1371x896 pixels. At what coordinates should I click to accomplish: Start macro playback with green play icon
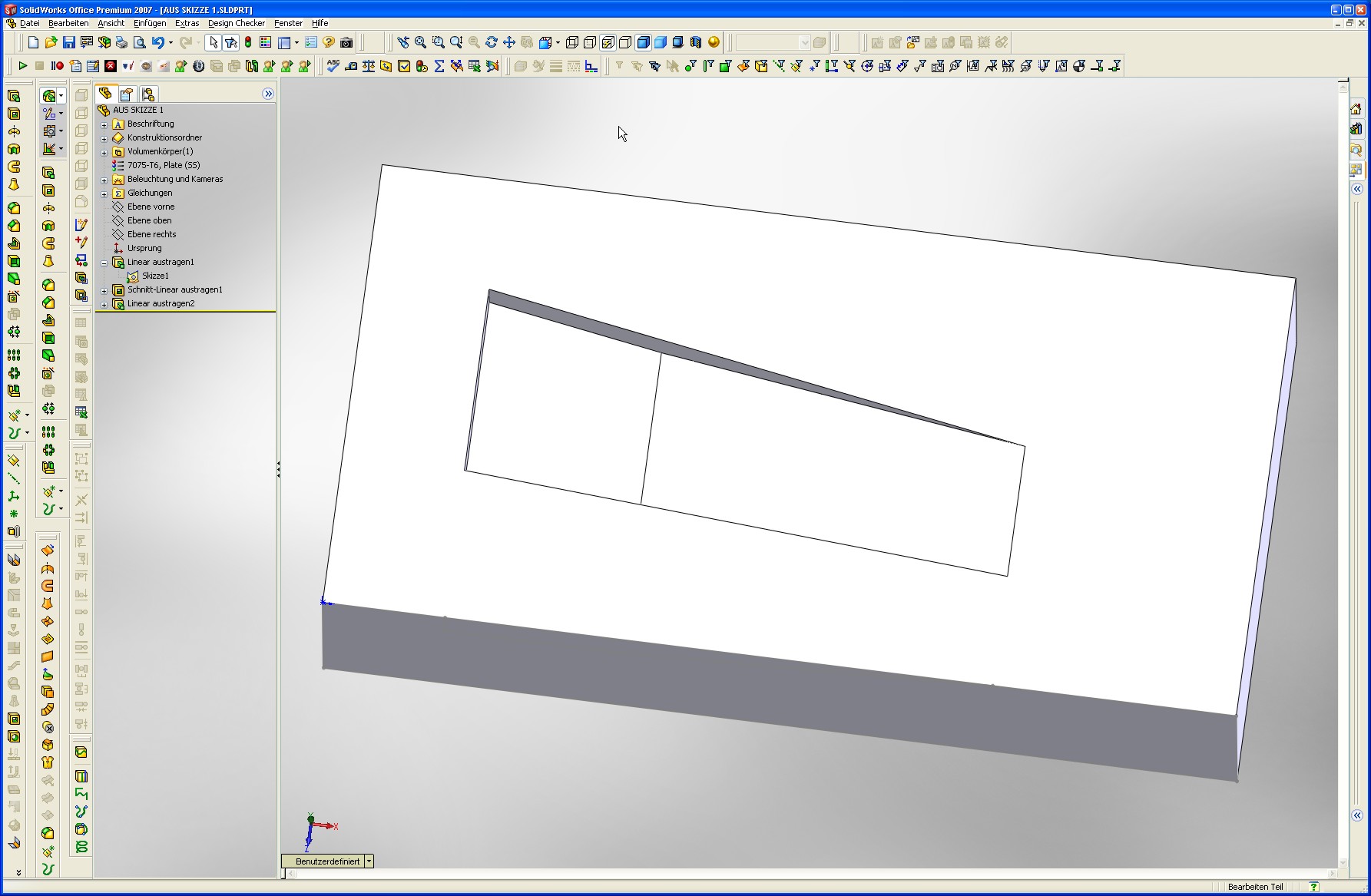[22, 66]
